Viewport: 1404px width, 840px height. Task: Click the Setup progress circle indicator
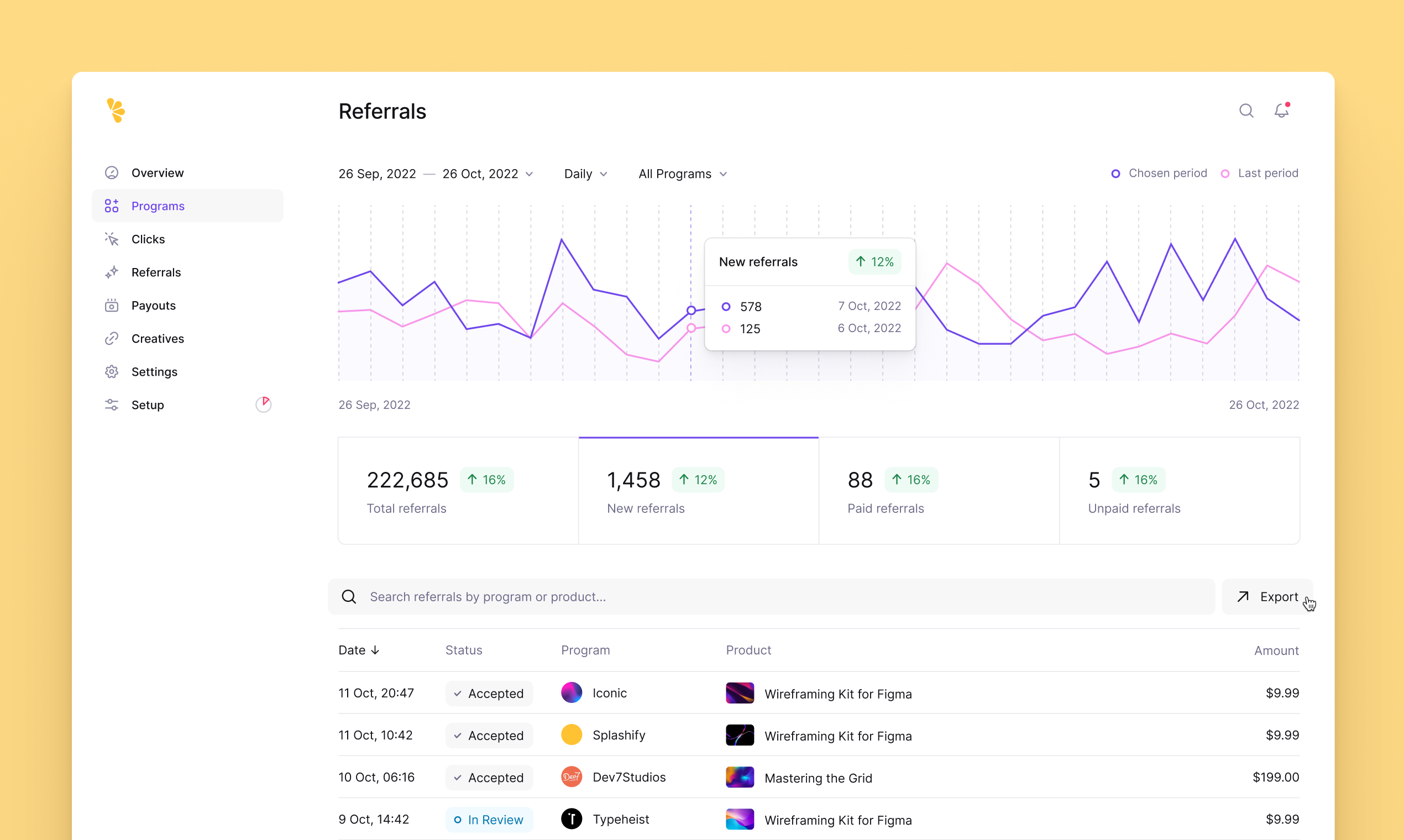(x=263, y=404)
